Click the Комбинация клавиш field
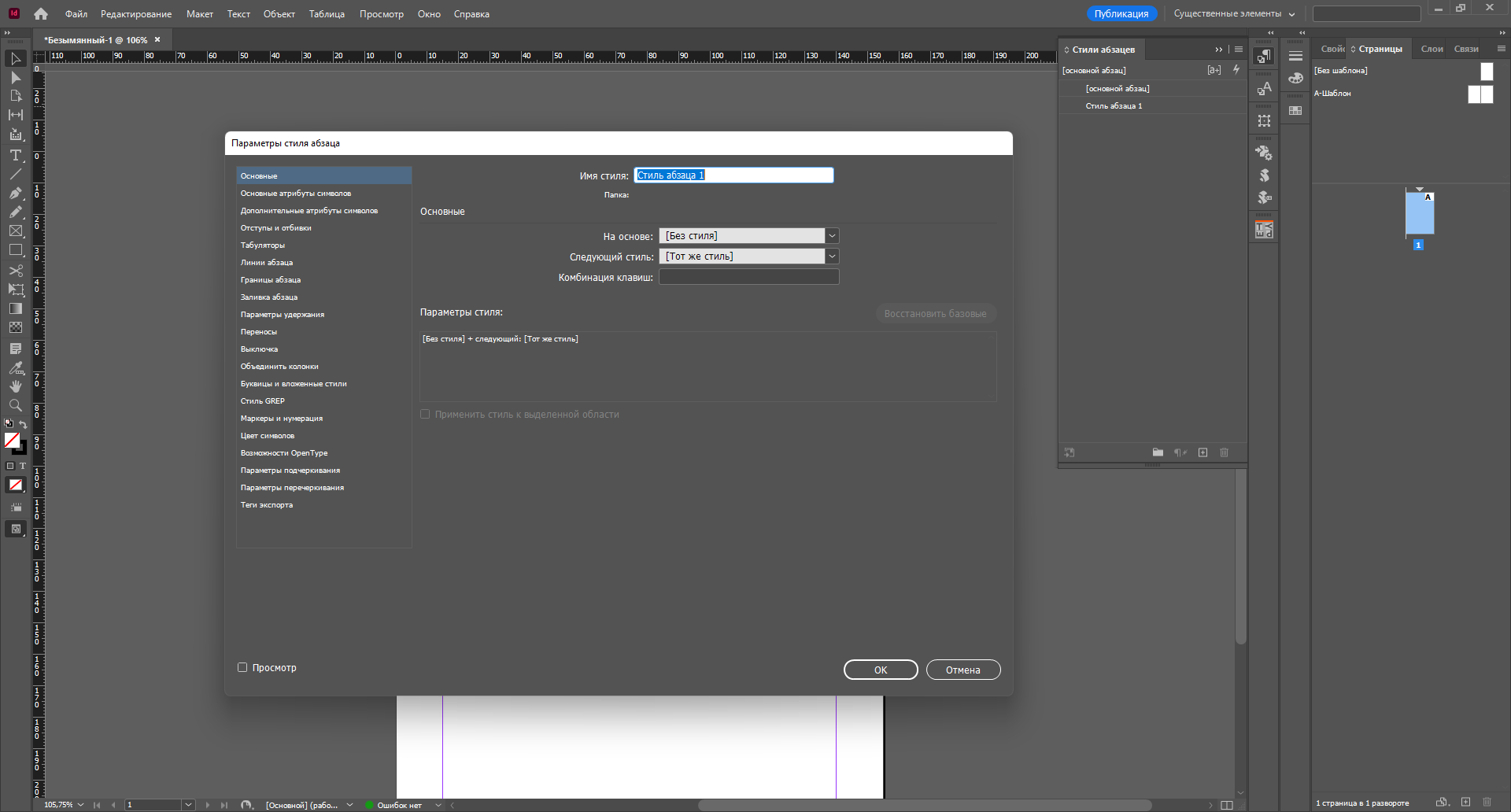This screenshot has width=1511, height=812. (x=749, y=277)
